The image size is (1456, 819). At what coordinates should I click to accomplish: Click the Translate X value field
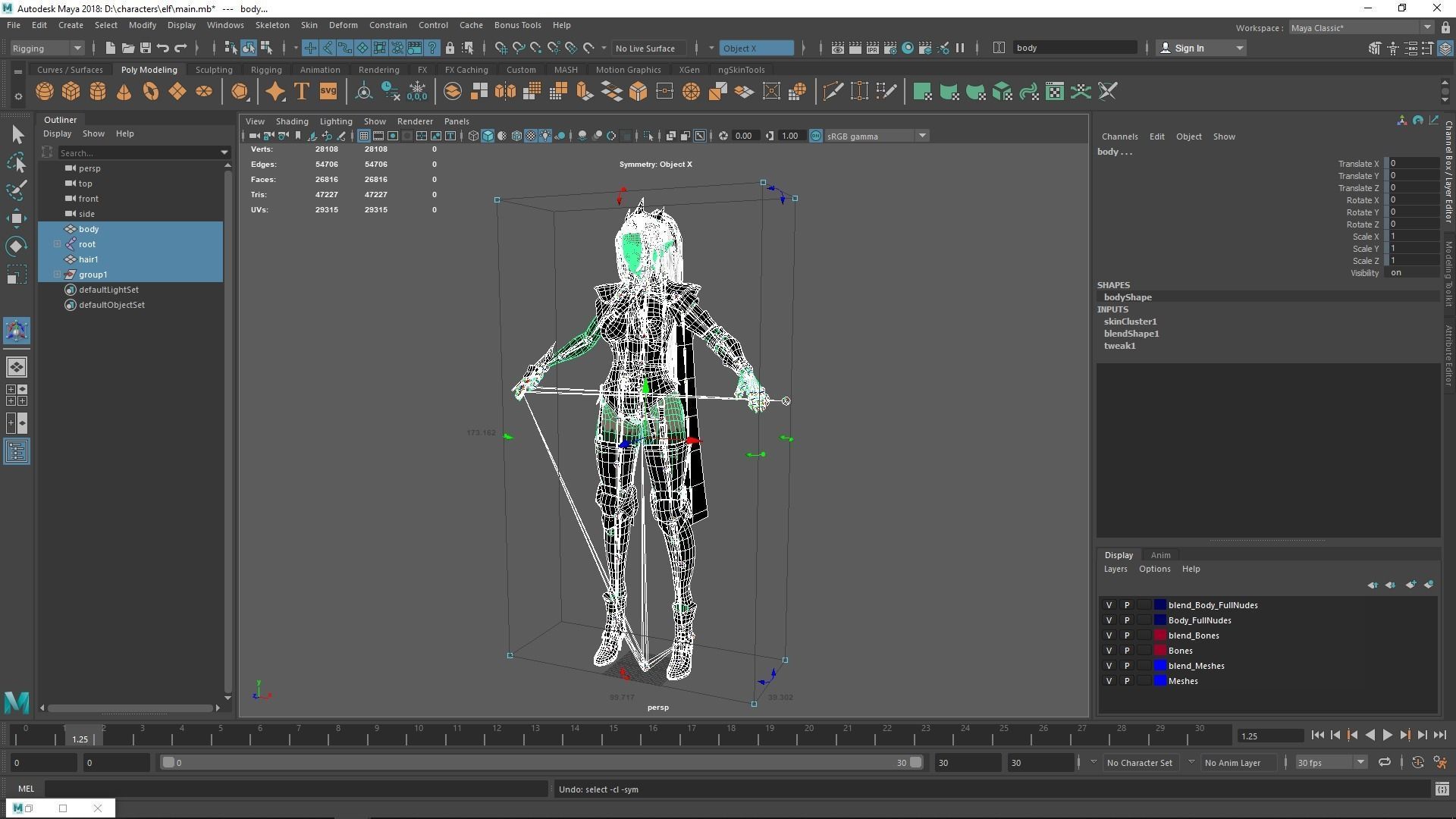tap(1414, 164)
